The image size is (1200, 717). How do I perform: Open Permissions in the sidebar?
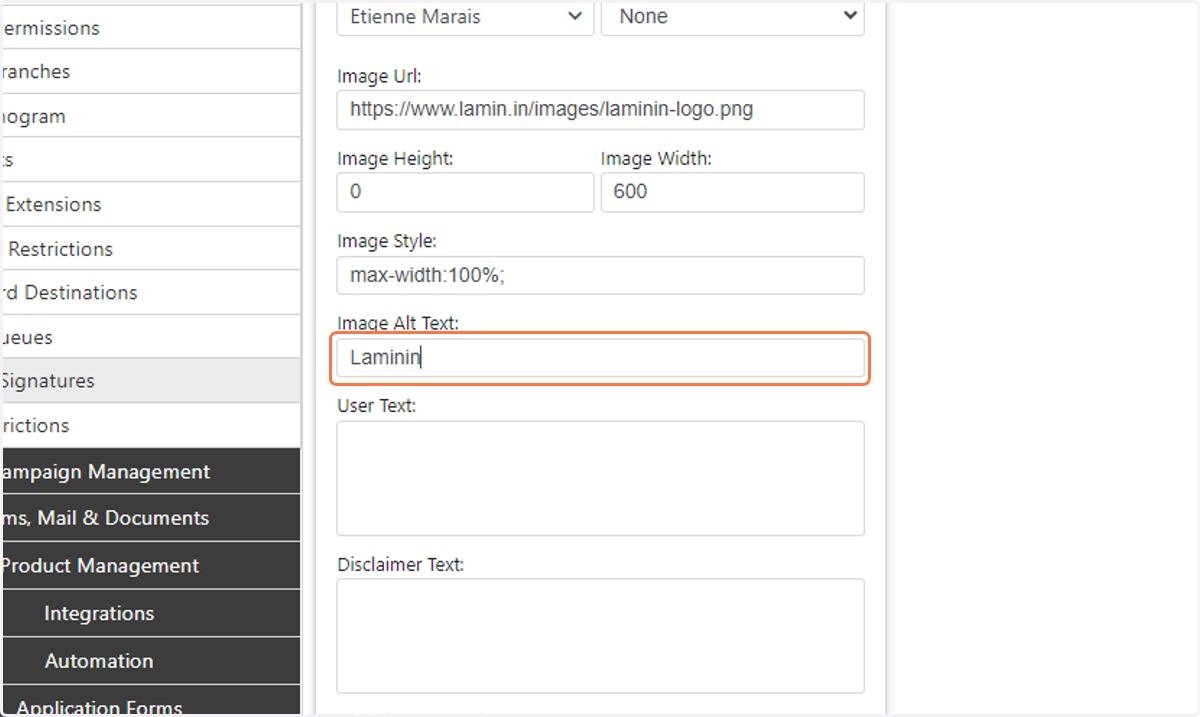[x=150, y=28]
